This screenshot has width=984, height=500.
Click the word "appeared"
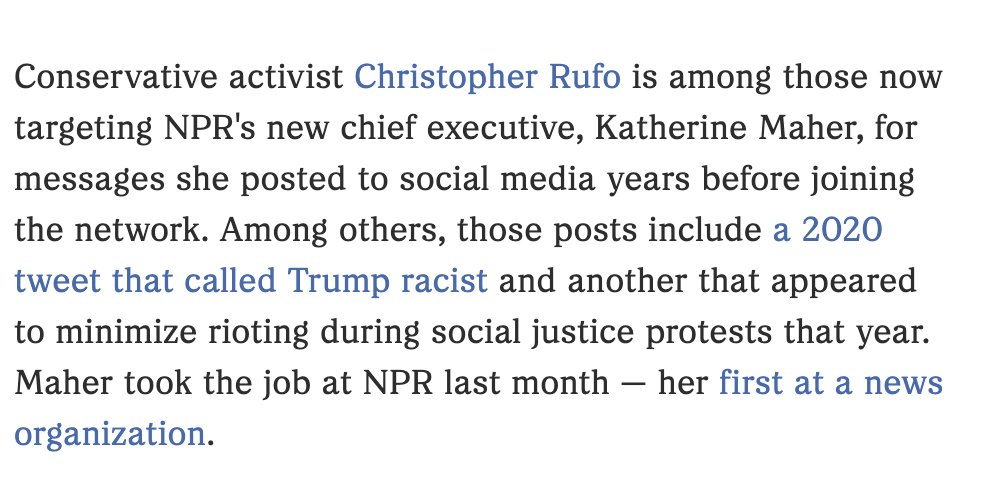click(x=843, y=282)
